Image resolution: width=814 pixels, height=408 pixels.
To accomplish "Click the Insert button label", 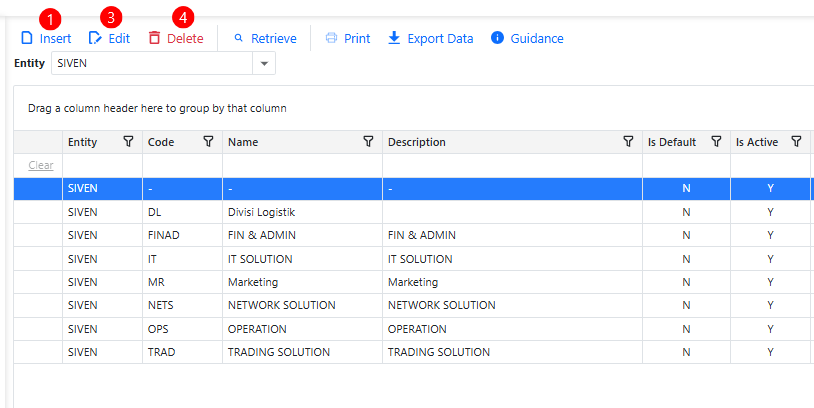I will pyautogui.click(x=56, y=38).
